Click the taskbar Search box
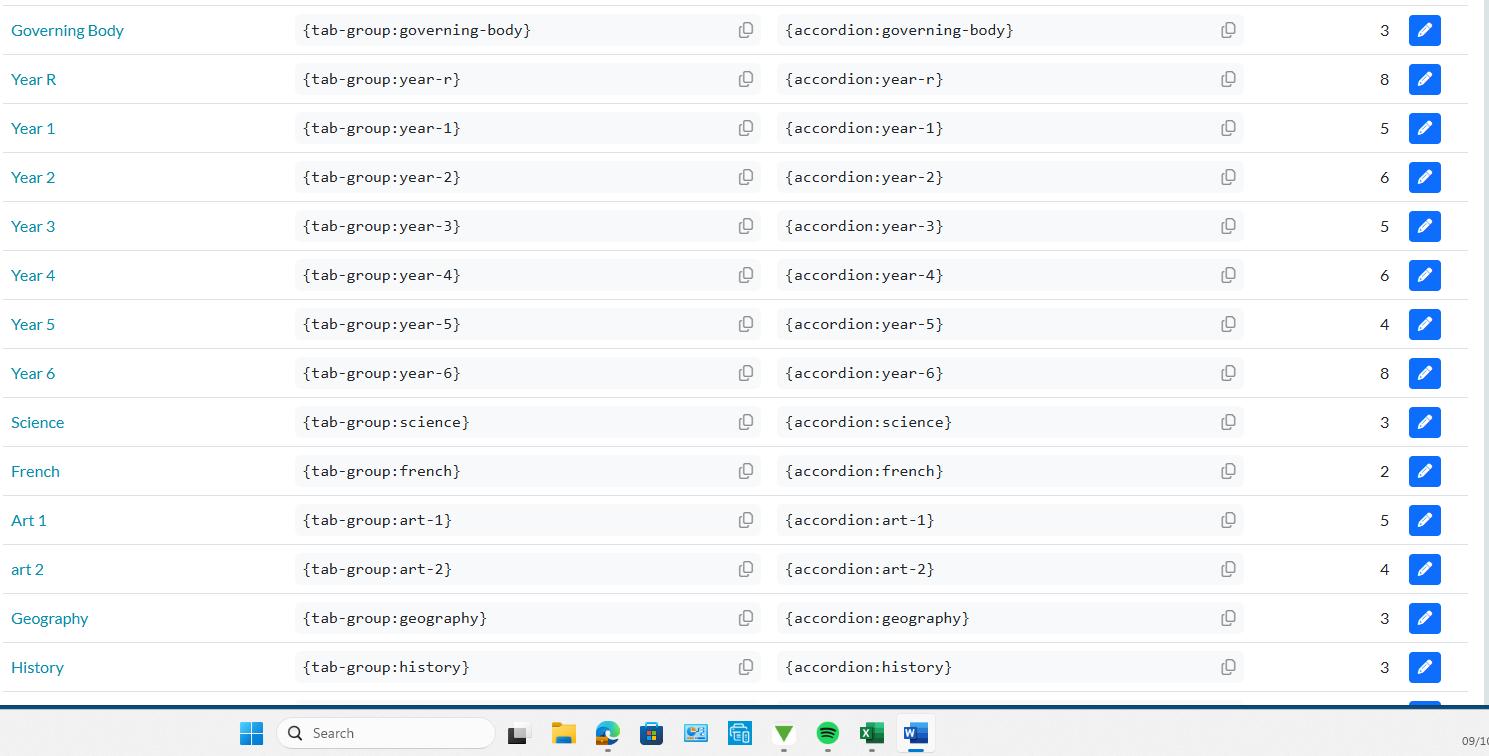1489x756 pixels. tap(385, 733)
